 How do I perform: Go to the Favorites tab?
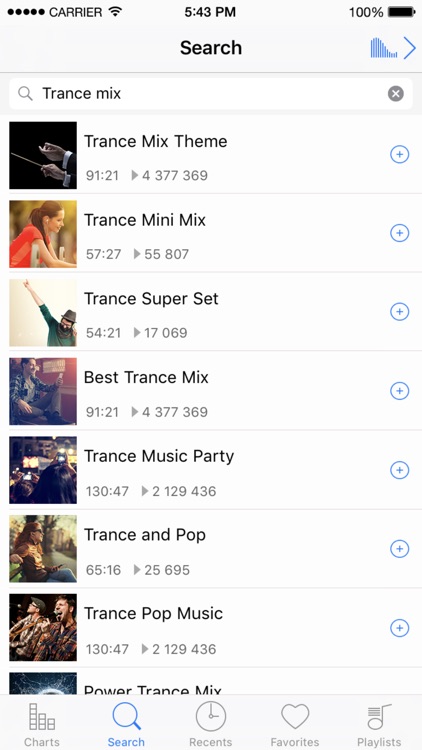[295, 724]
